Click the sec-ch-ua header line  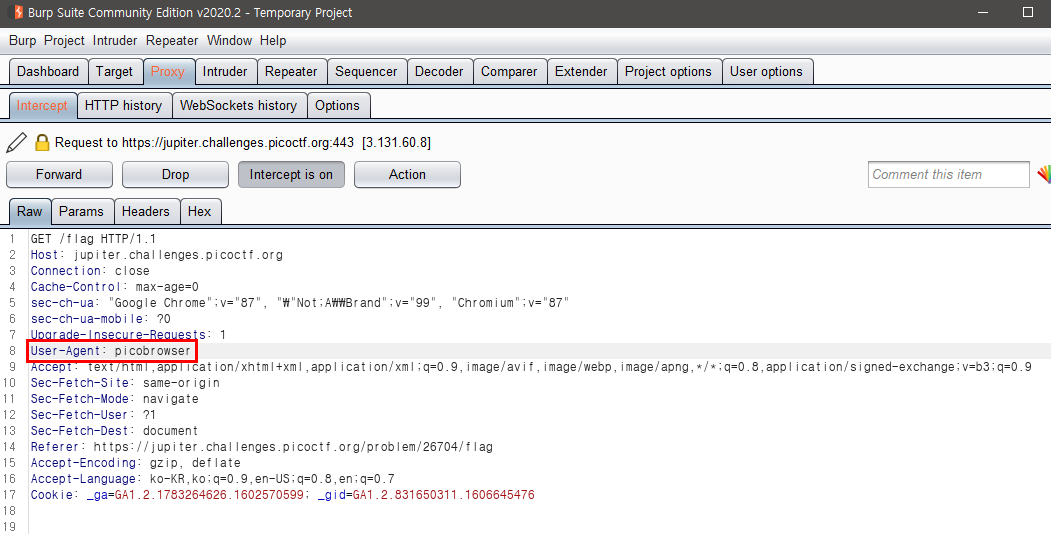click(x=300, y=303)
